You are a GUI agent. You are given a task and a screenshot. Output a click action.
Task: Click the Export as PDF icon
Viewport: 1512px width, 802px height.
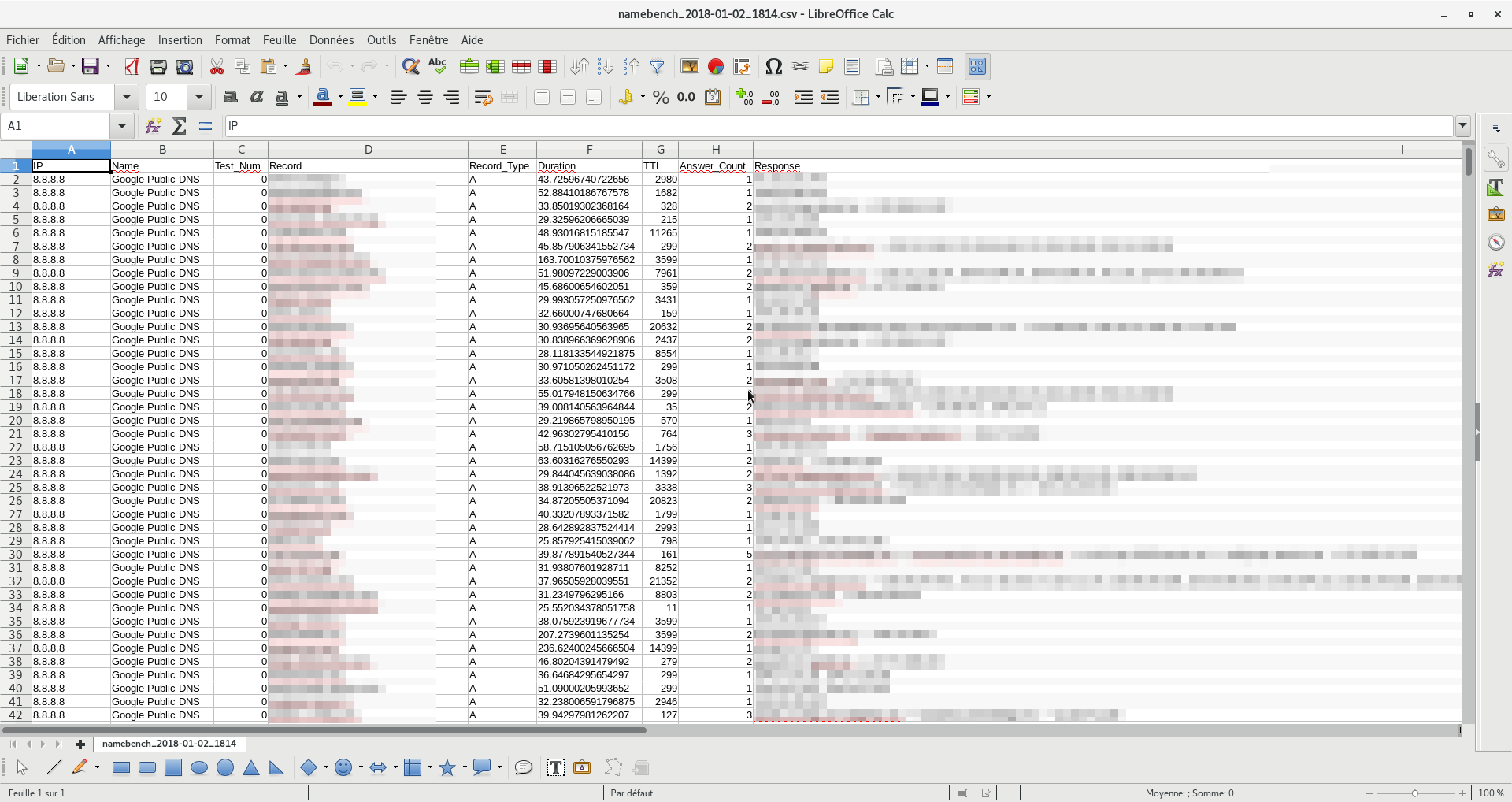[x=132, y=67]
